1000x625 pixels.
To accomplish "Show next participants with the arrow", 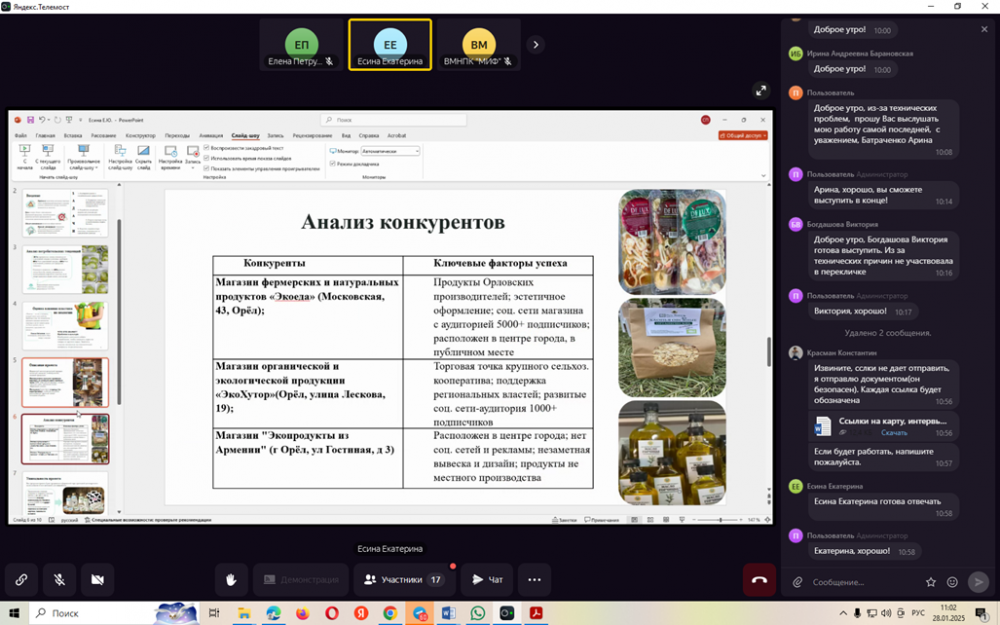I will [x=536, y=44].
